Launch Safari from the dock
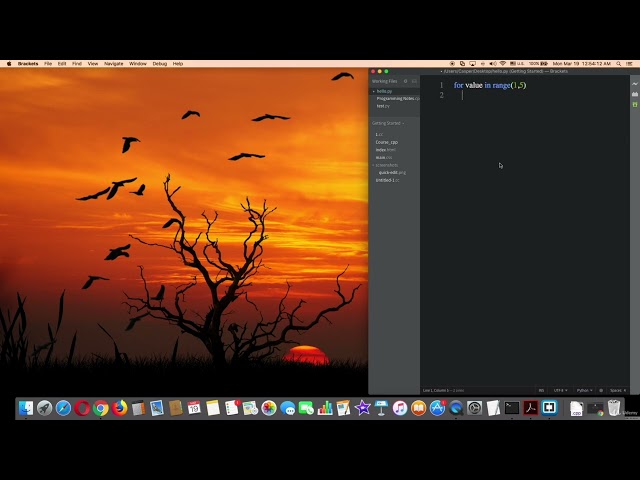 tap(63, 408)
